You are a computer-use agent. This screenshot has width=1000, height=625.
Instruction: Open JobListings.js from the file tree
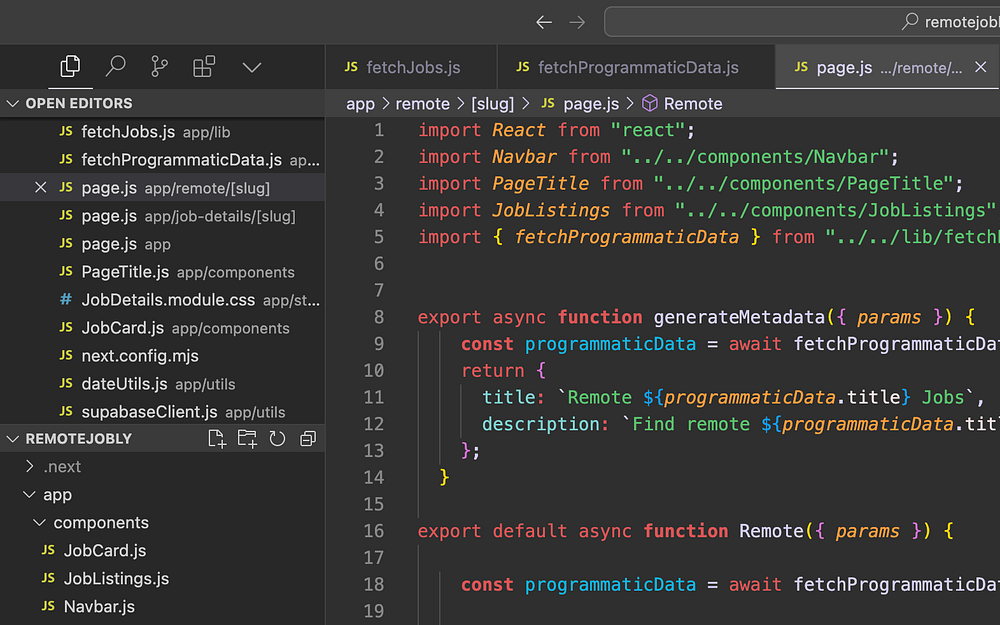tap(116, 579)
